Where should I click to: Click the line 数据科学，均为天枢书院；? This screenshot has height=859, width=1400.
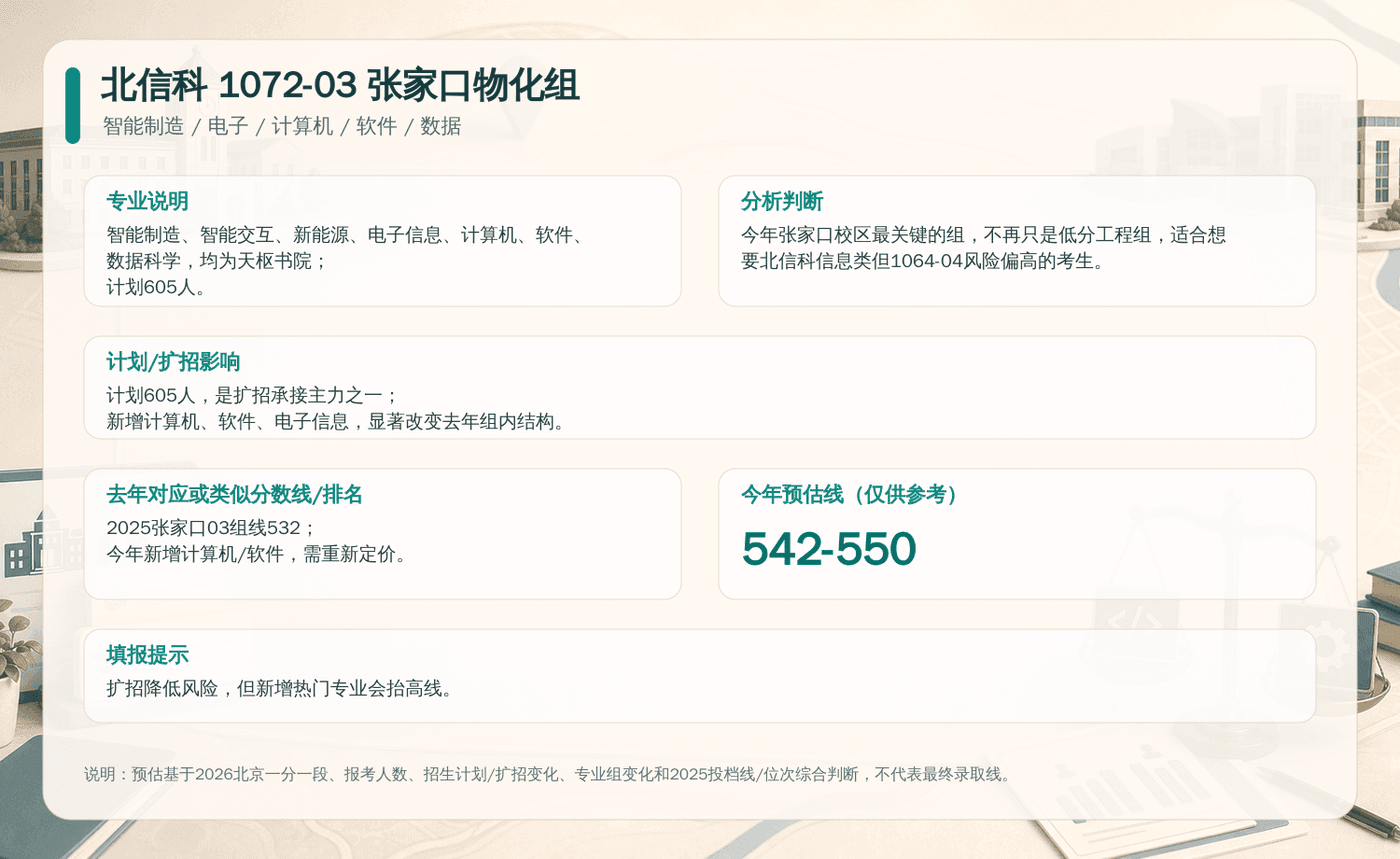tap(217, 261)
